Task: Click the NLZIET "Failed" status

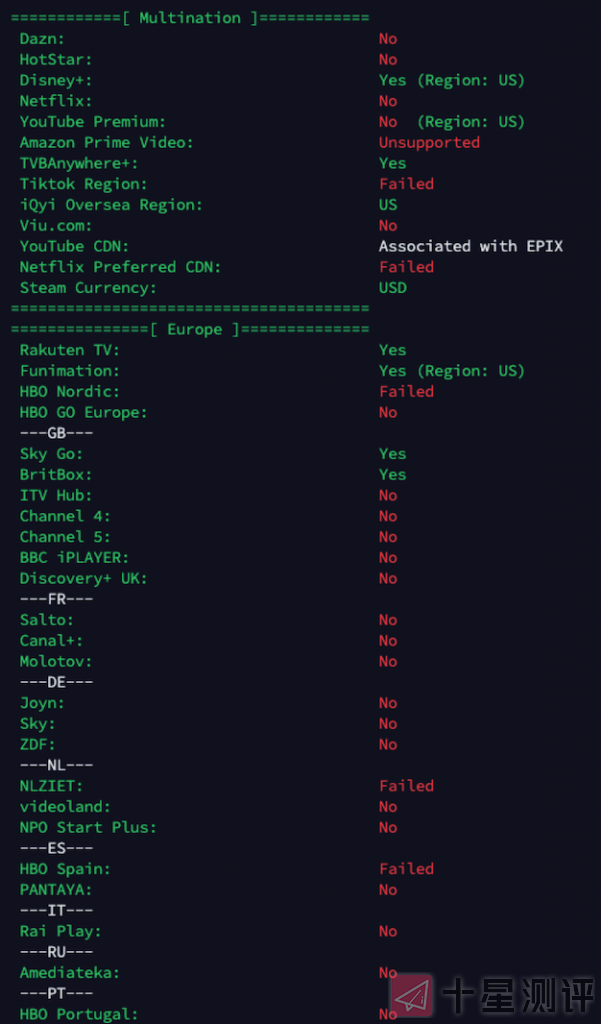Action: (x=406, y=786)
